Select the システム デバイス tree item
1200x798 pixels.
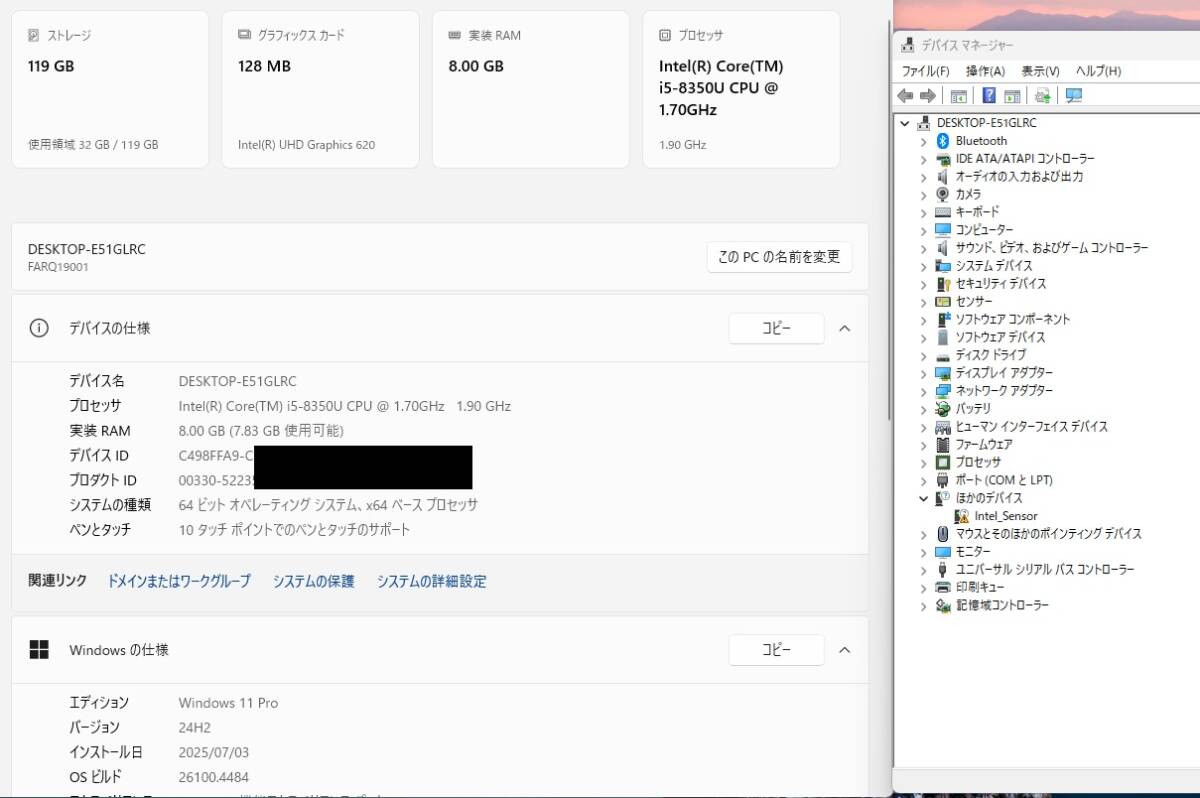tap(993, 266)
